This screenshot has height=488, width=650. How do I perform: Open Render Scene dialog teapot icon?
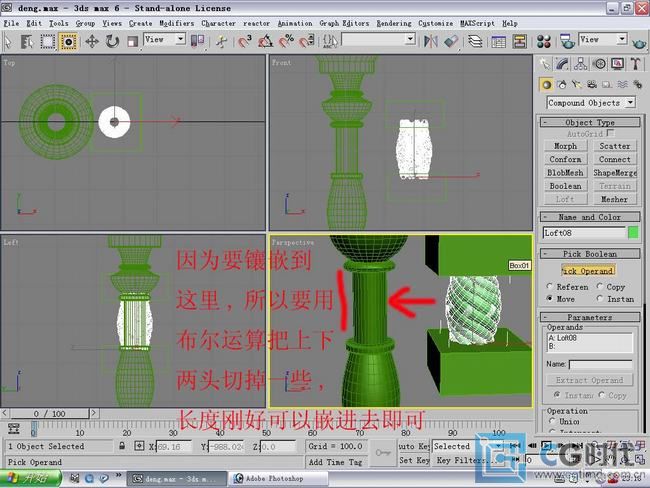pos(566,41)
